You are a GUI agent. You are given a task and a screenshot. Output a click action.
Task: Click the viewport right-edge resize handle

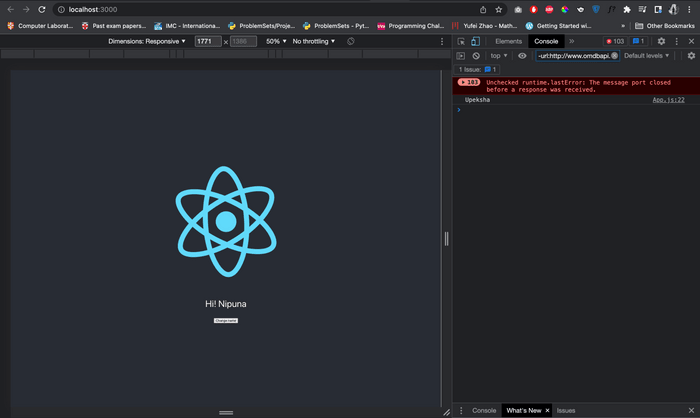(x=446, y=239)
